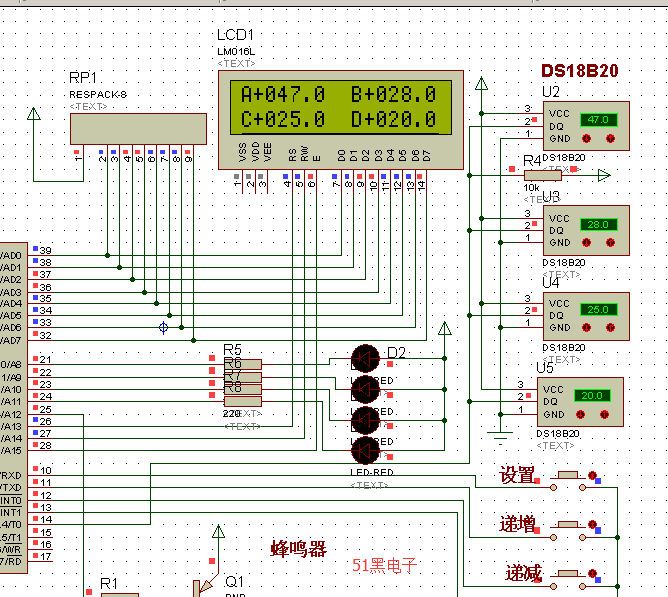Click the LCD reading A+047.0
This screenshot has height=597, width=668.
click(x=283, y=94)
